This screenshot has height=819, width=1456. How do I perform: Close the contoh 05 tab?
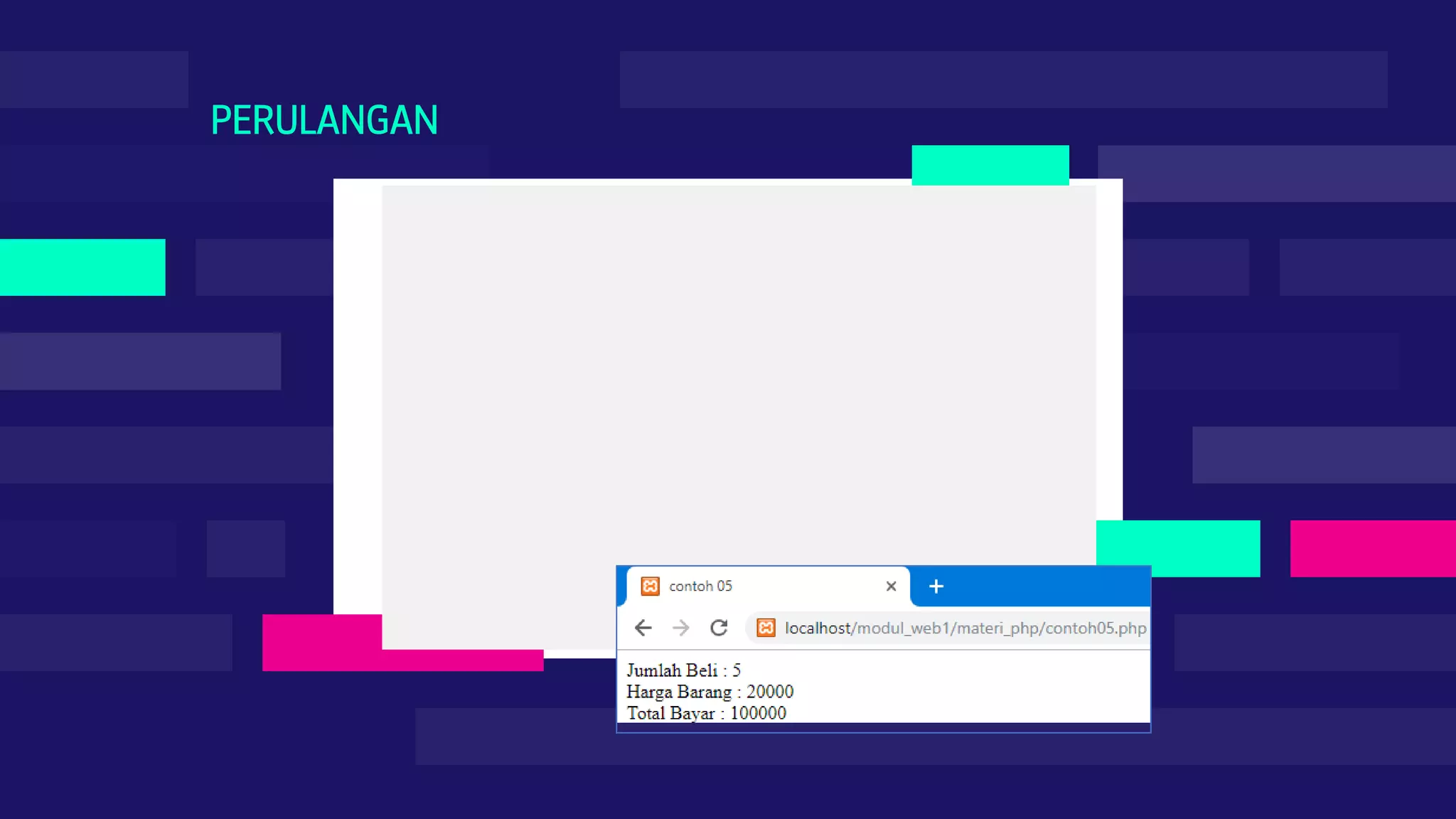[x=891, y=587]
